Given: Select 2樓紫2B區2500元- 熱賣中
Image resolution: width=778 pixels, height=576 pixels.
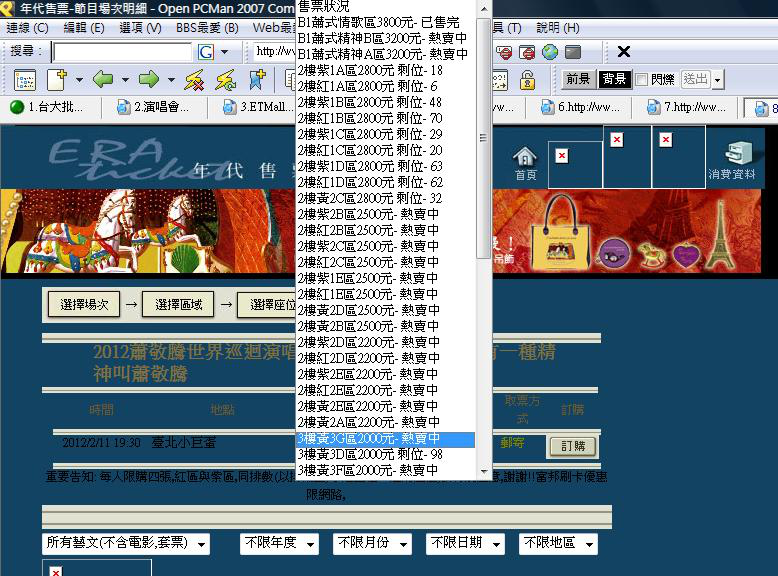Looking at the screenshot, I should [386, 214].
